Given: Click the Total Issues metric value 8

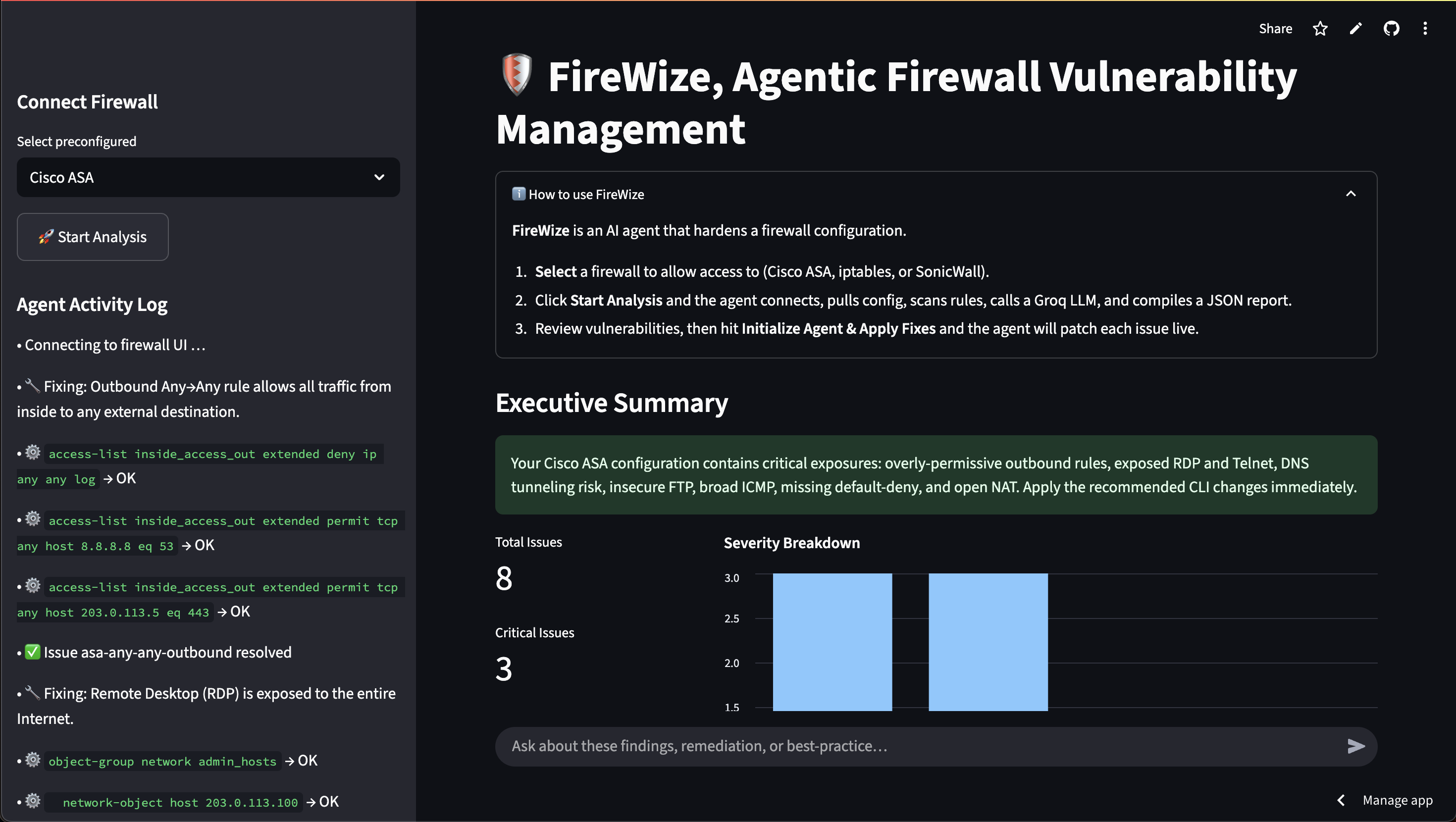Looking at the screenshot, I should 504,578.
